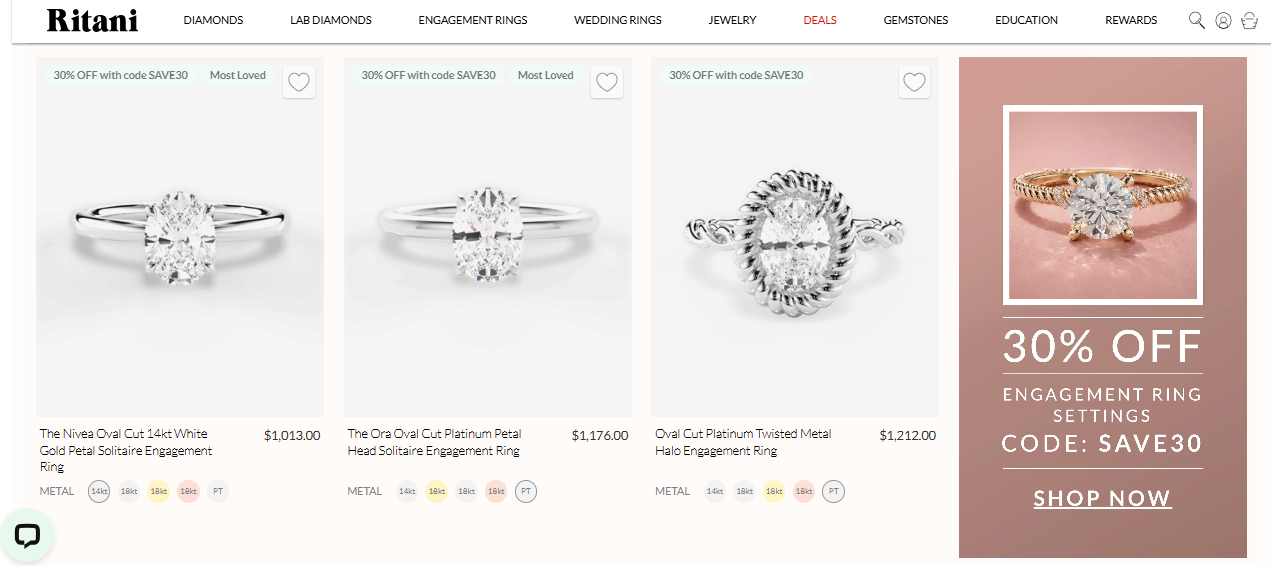This screenshot has width=1271, height=566.
Task: Choose 14kt white metal for Ora ring
Action: 407,492
